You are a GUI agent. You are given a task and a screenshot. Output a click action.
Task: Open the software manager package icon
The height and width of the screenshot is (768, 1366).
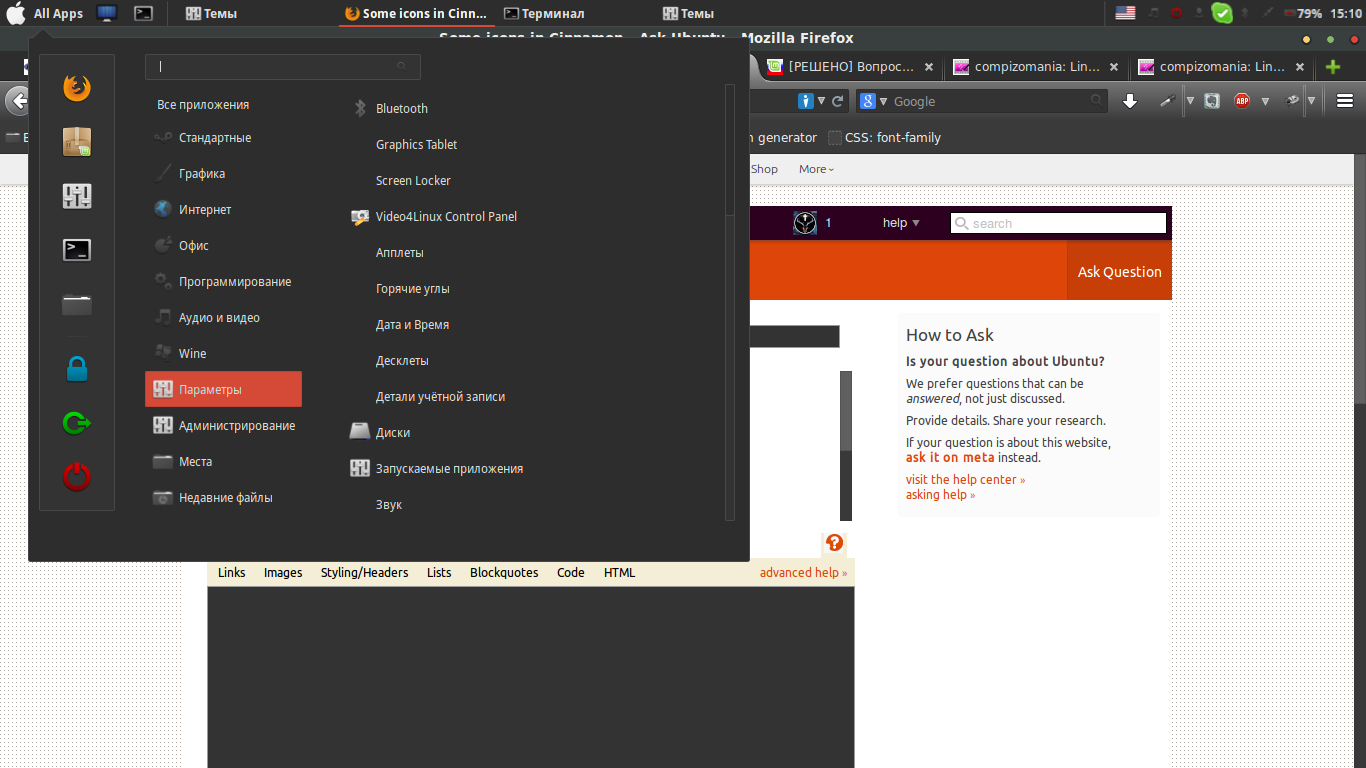77,141
